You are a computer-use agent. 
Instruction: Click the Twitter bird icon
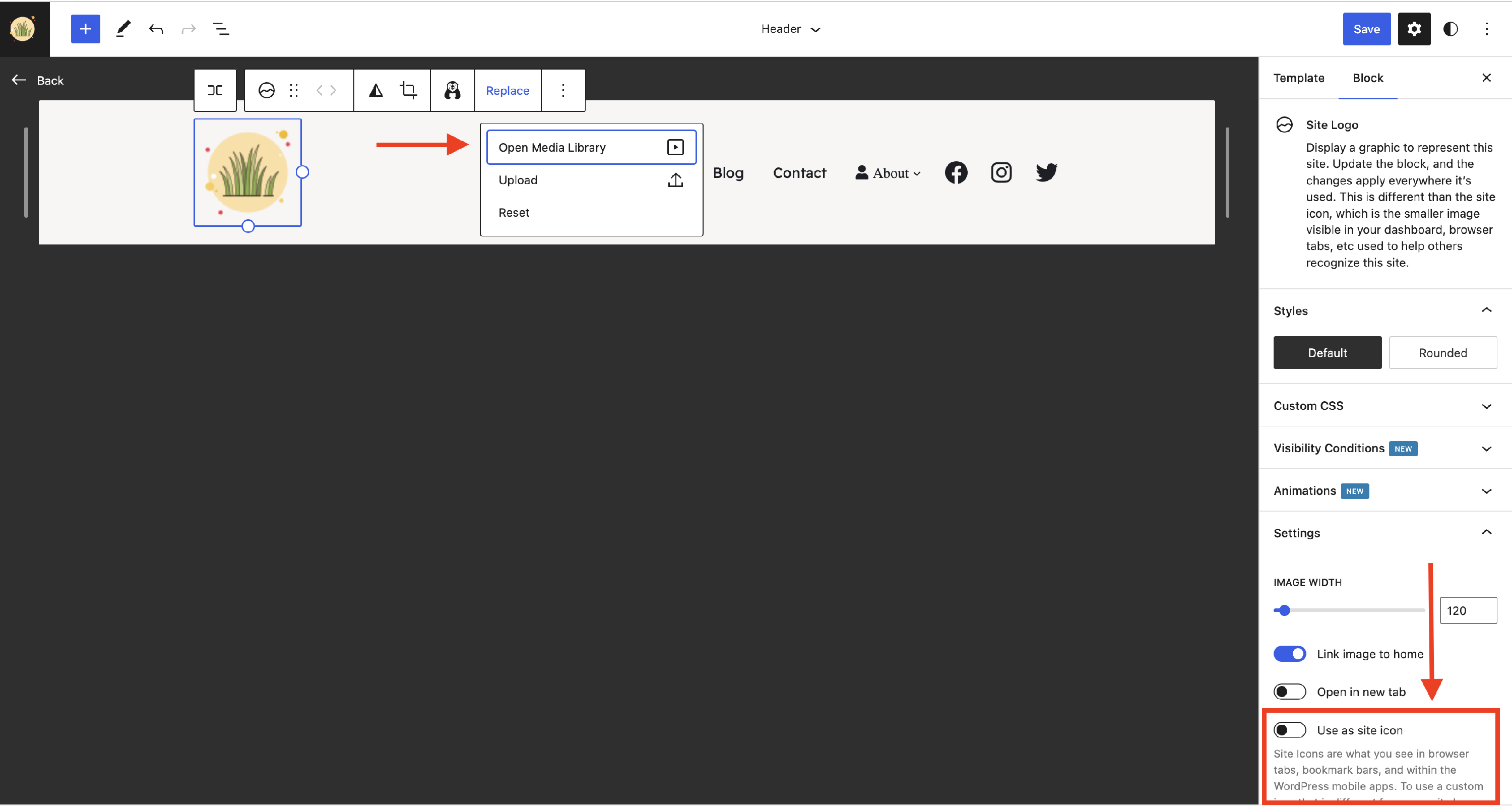point(1046,172)
